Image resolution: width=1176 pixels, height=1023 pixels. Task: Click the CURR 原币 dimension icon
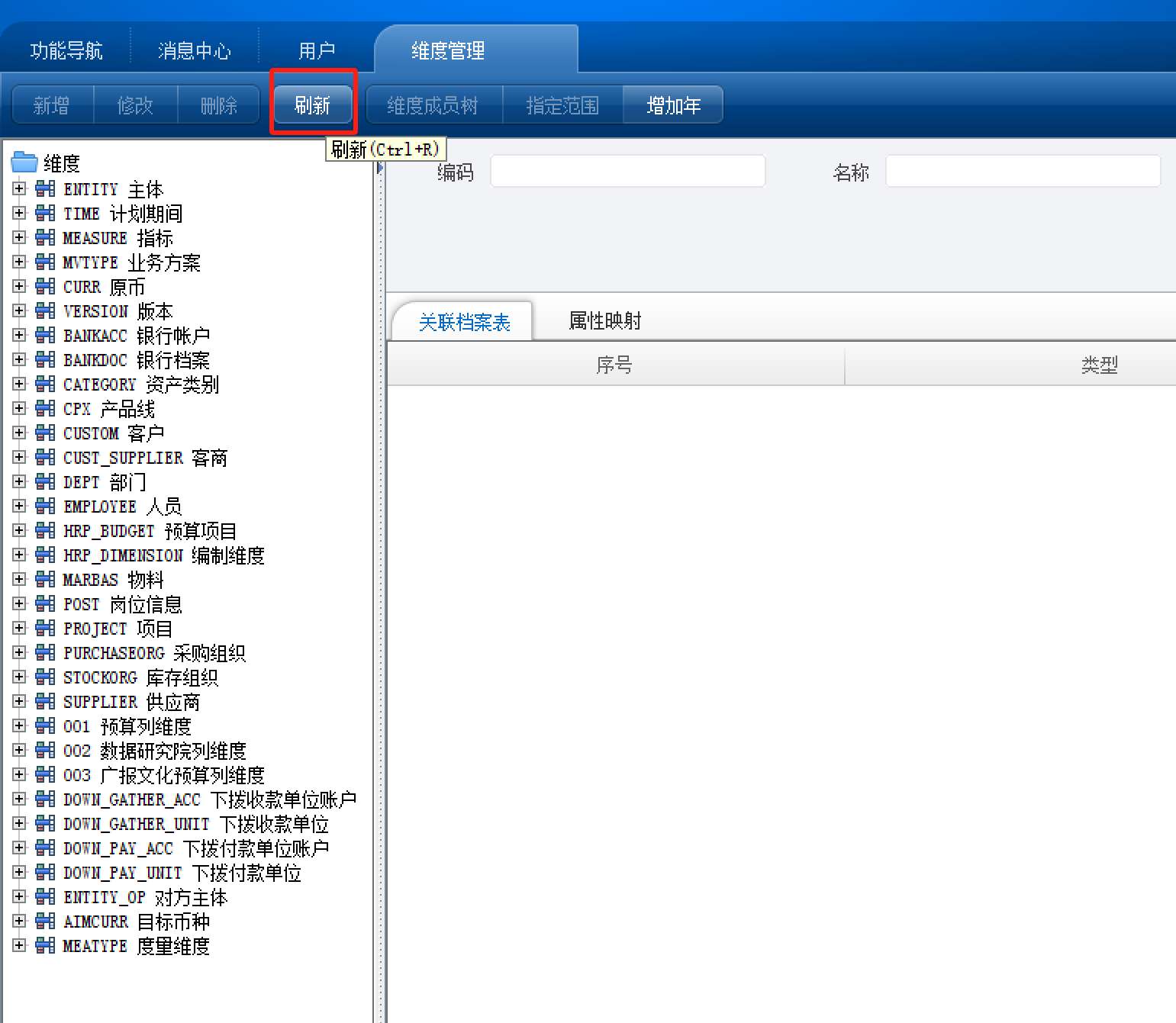tap(46, 286)
